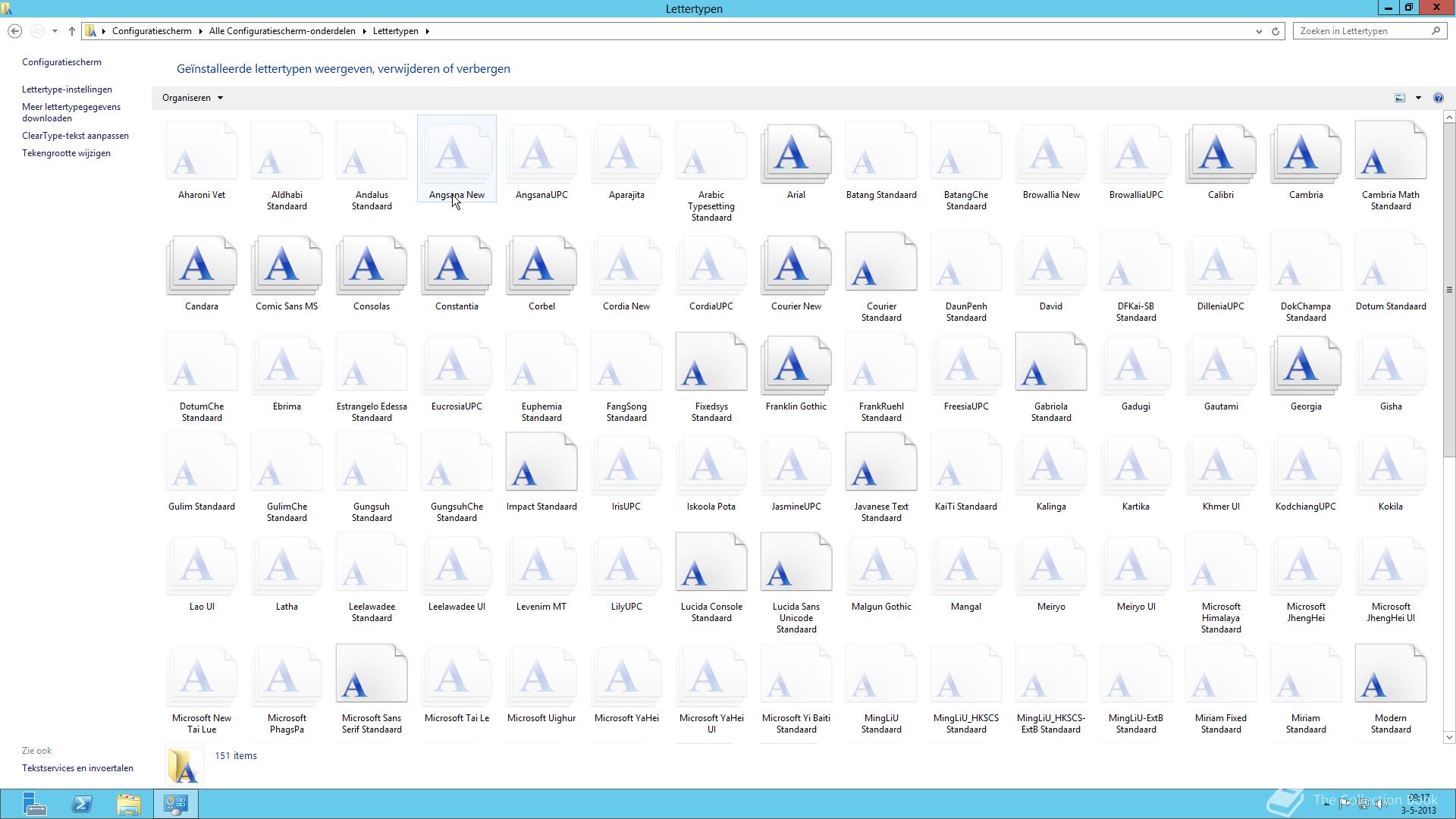The image size is (1456, 819).
Task: Select the Candara font icon
Action: click(201, 265)
